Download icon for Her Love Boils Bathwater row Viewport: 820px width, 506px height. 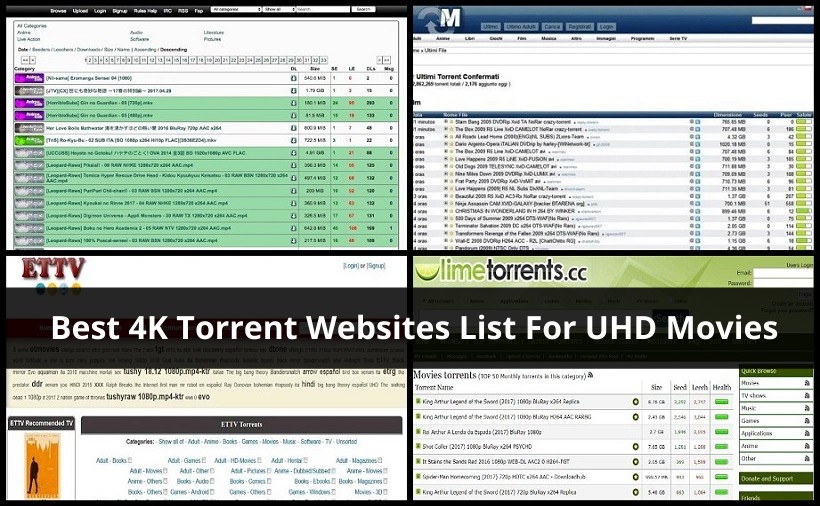[x=293, y=128]
